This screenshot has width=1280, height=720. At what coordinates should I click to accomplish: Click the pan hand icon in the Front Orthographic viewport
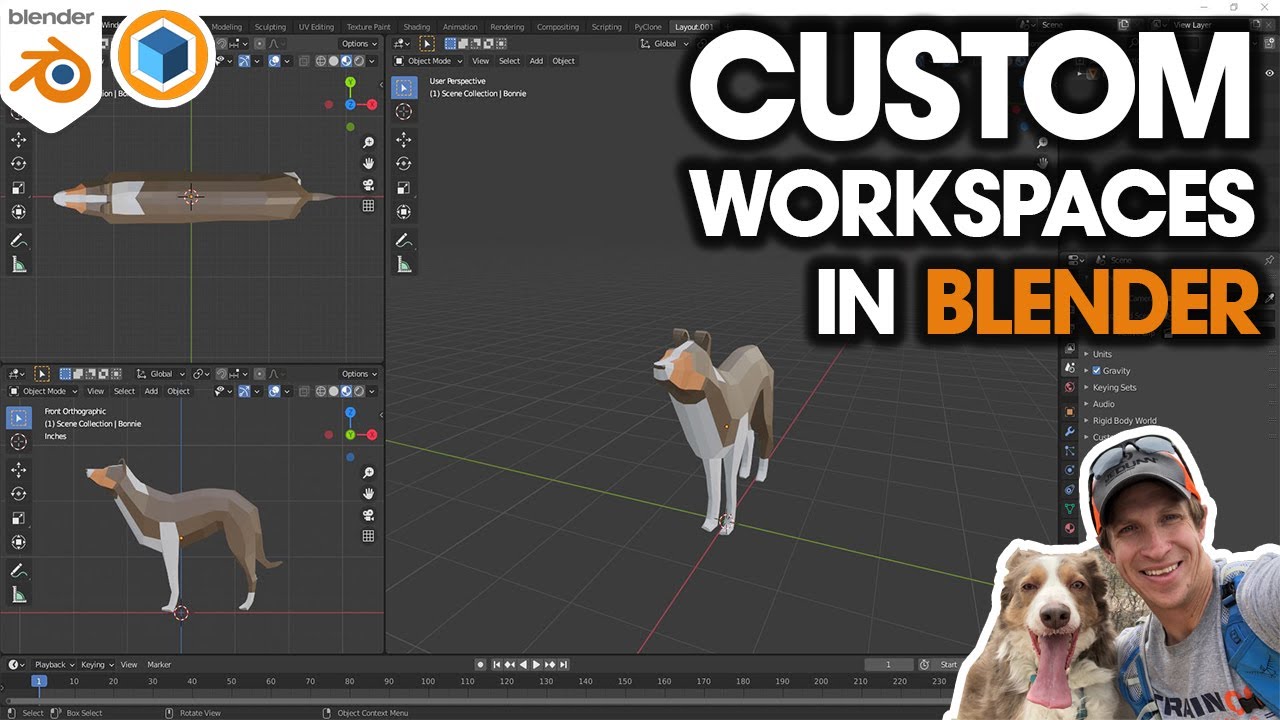368,494
